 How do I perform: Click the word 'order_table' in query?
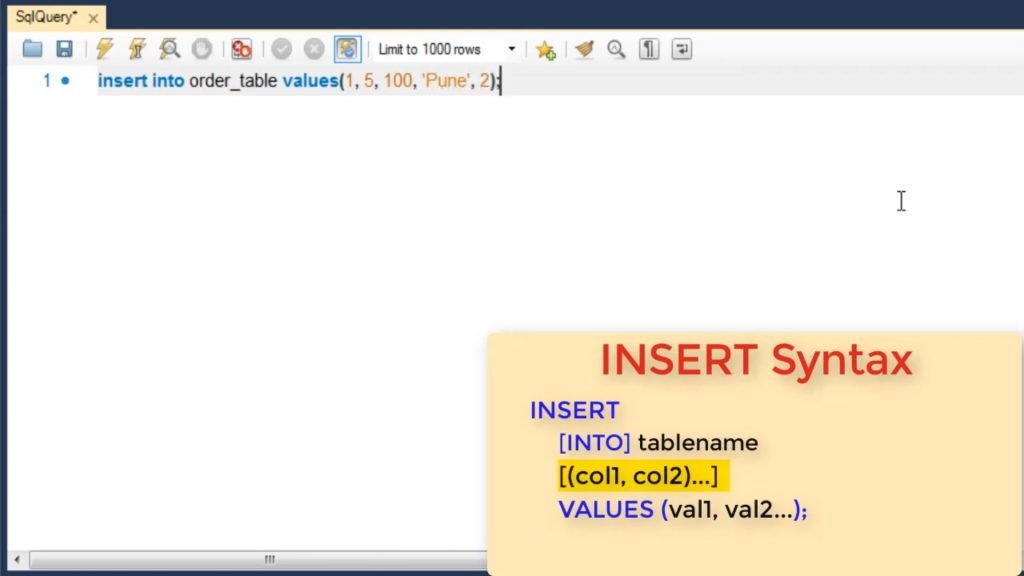pos(233,81)
